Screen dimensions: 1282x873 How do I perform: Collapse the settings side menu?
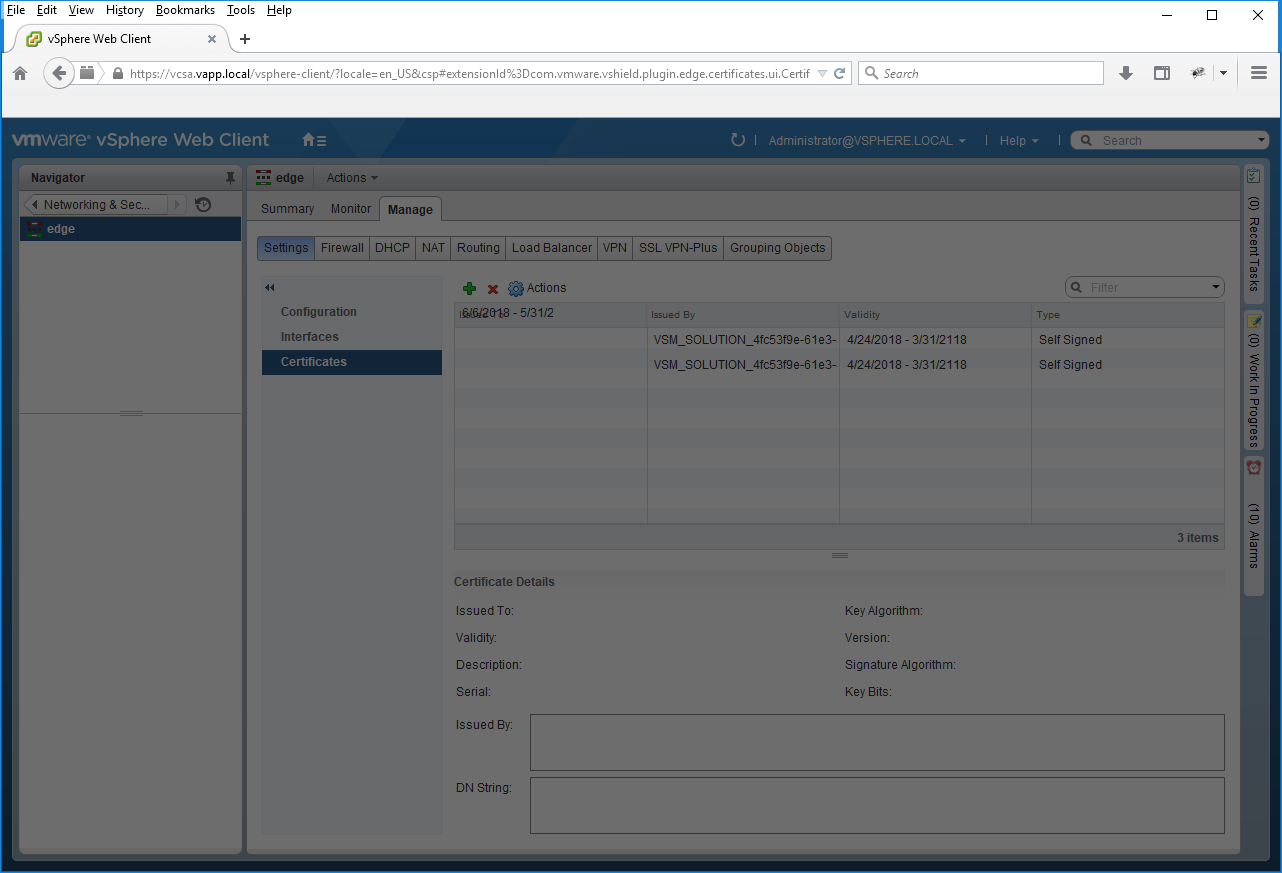pos(269,288)
